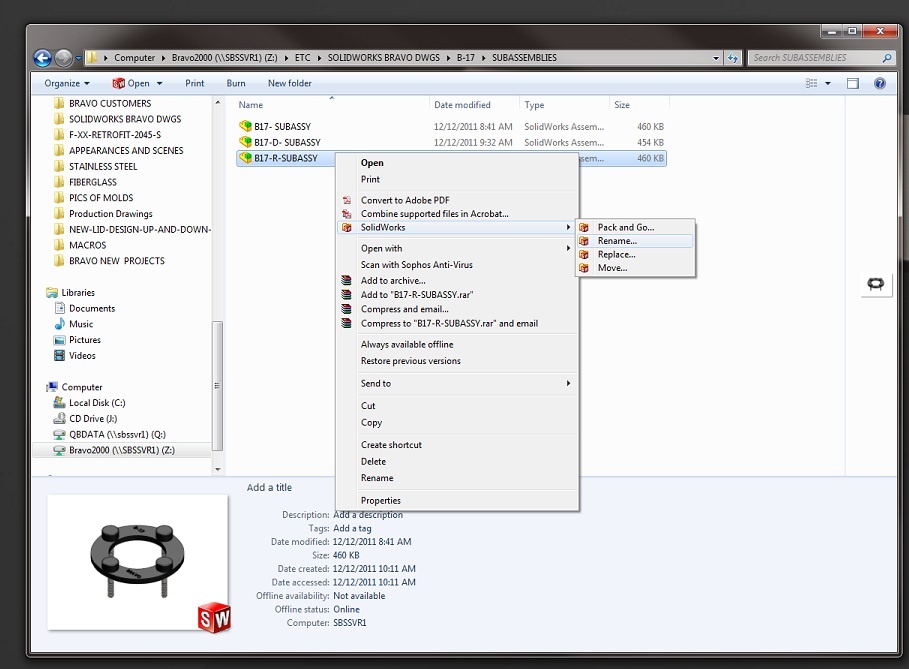Screen dimensions: 909x669
Task: Click the Libraries icon in navigation pane
Action: (x=52, y=292)
